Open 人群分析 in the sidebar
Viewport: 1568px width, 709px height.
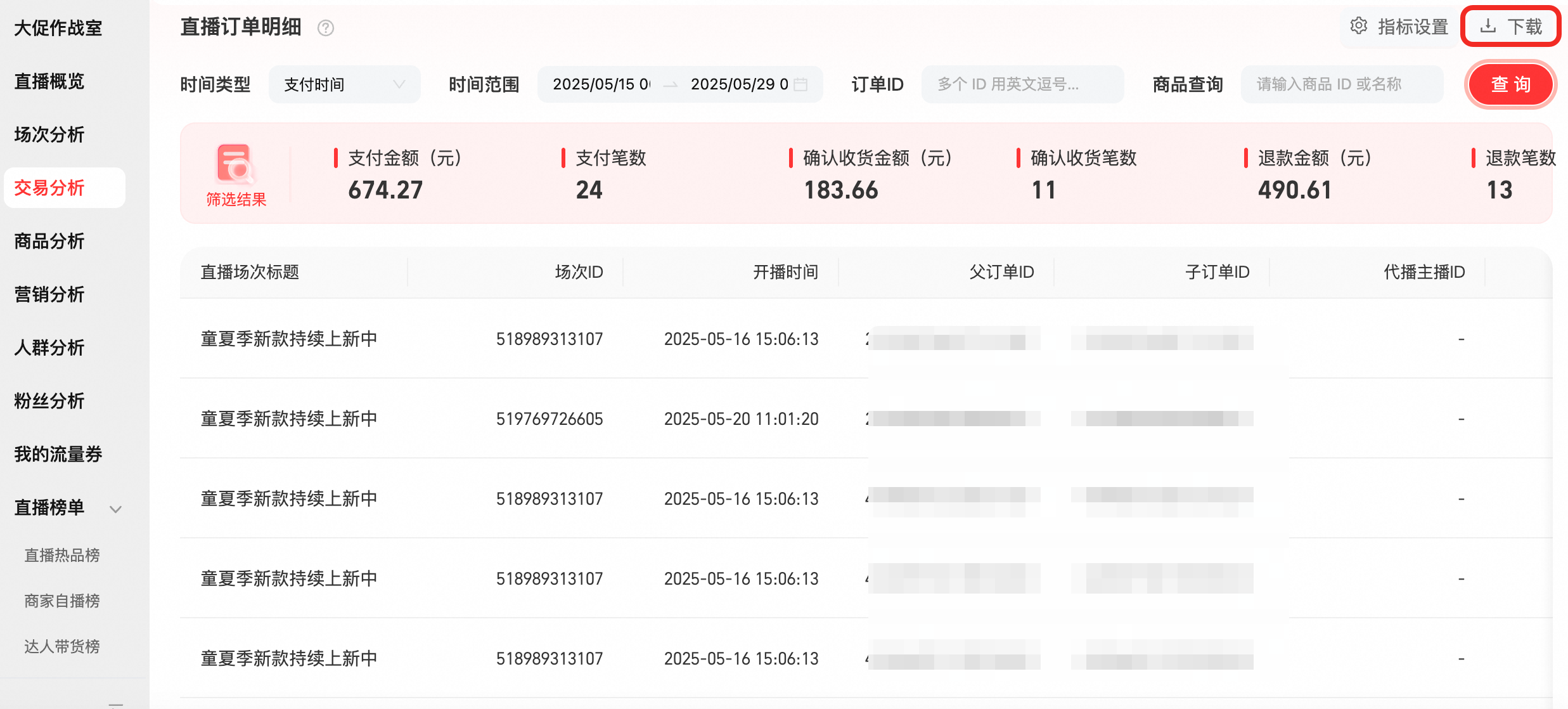click(x=49, y=348)
